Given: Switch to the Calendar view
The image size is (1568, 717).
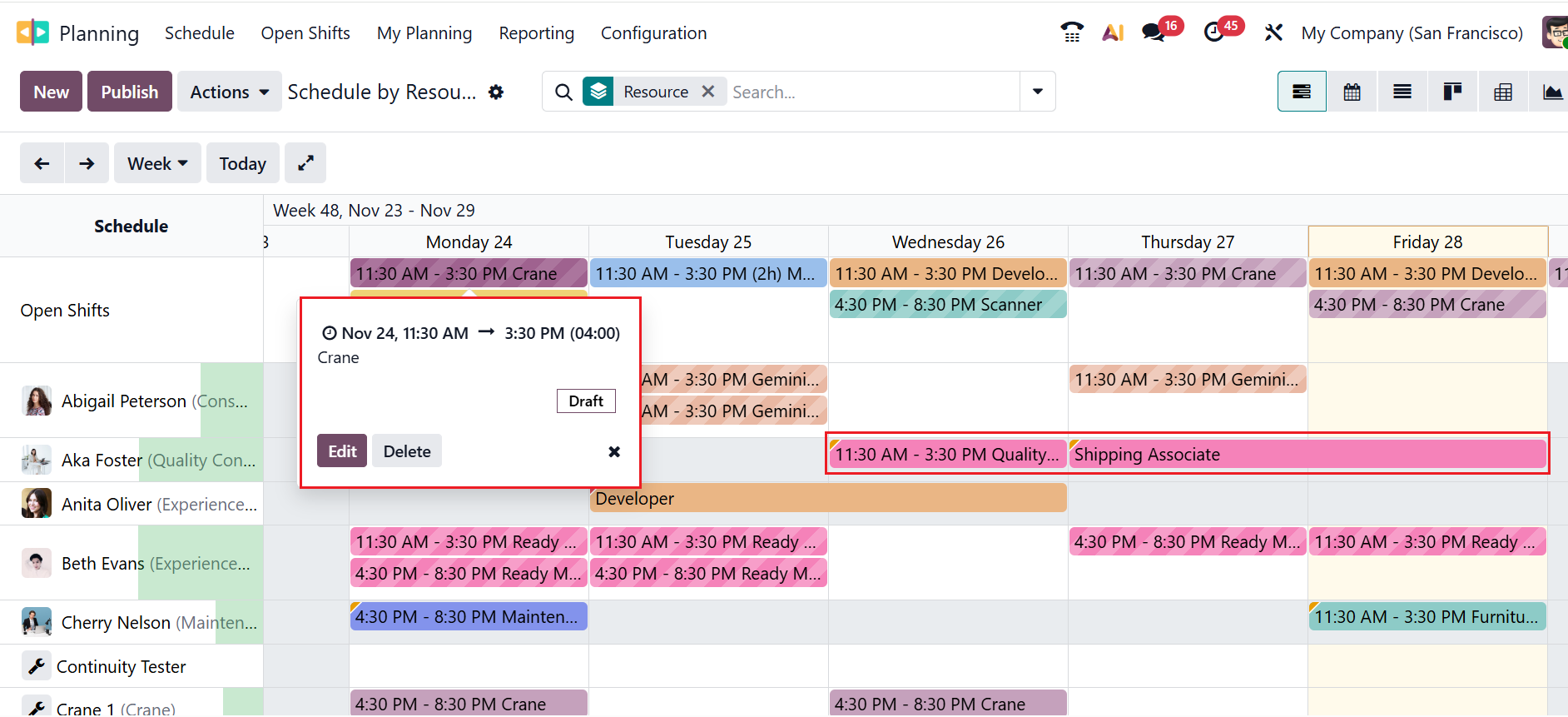Looking at the screenshot, I should [x=1352, y=92].
